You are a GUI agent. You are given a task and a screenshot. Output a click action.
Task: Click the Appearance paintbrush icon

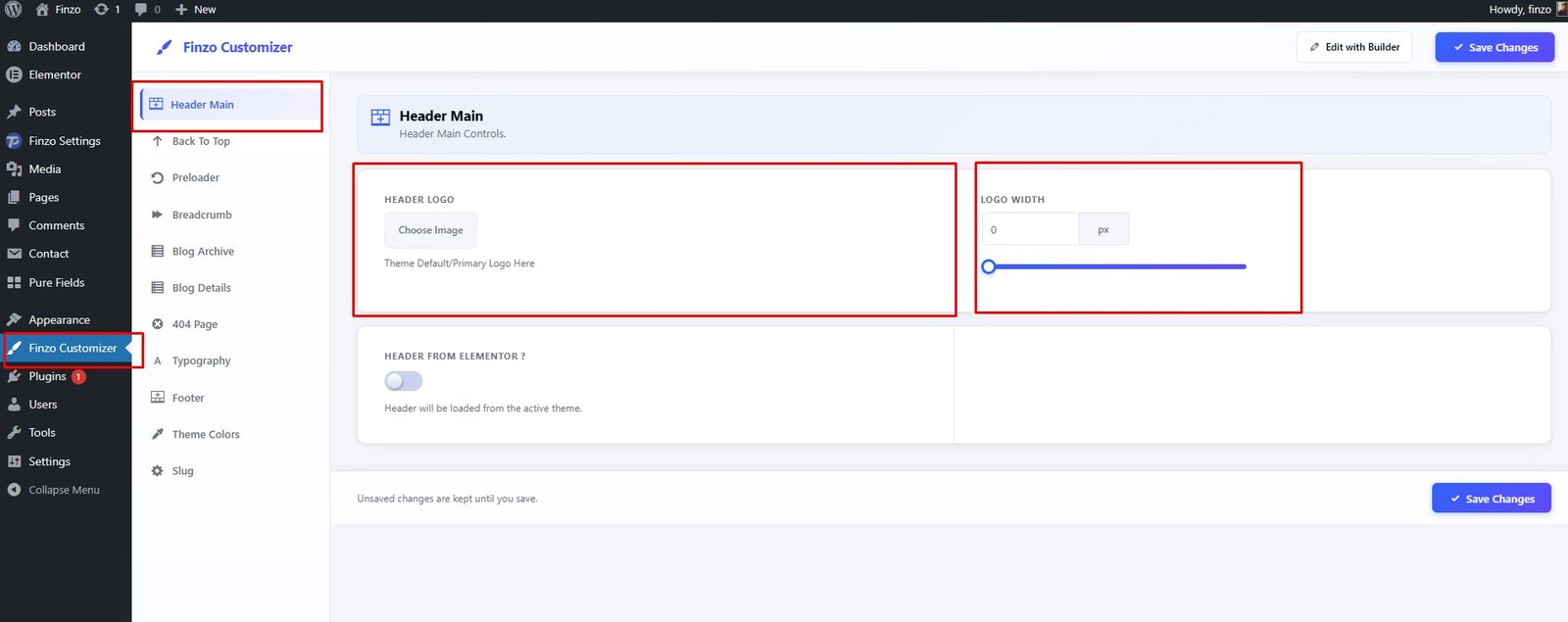click(14, 319)
